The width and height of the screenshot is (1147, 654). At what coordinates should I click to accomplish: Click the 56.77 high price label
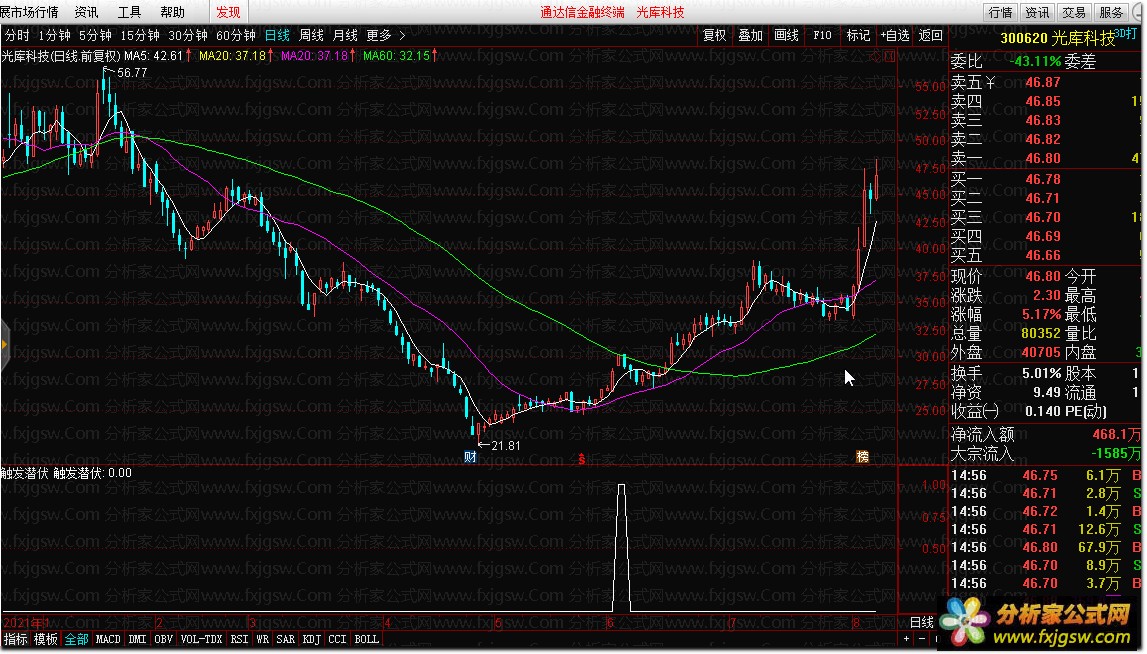point(132,72)
